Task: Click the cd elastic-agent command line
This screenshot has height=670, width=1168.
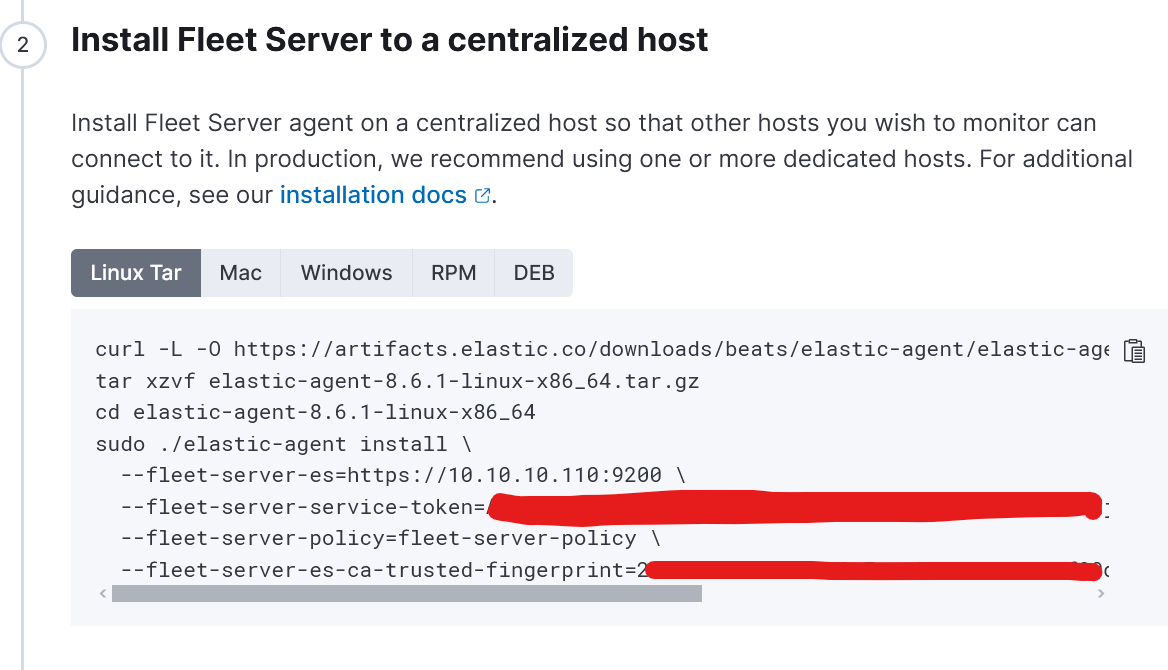Action: pyautogui.click(x=315, y=412)
